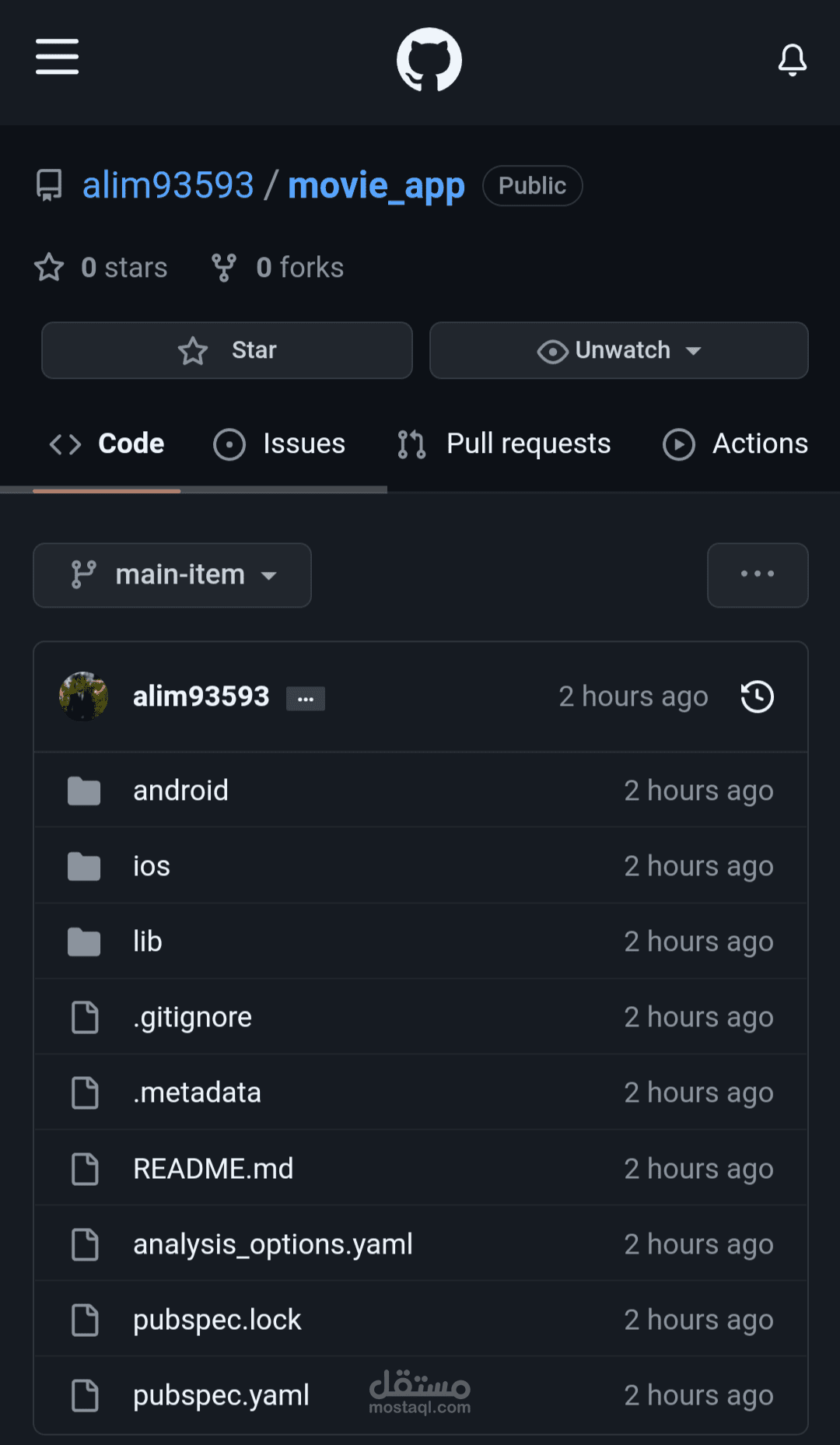Screen dimensions: 840x1445
Task: Open the commit history clock icon
Action: pyautogui.click(x=756, y=696)
